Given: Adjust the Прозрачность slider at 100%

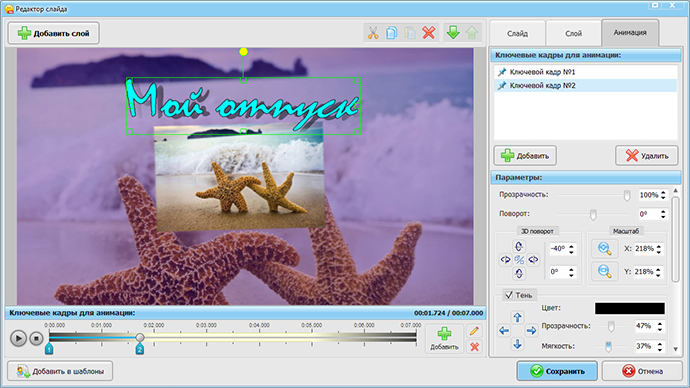Looking at the screenshot, I should point(627,195).
